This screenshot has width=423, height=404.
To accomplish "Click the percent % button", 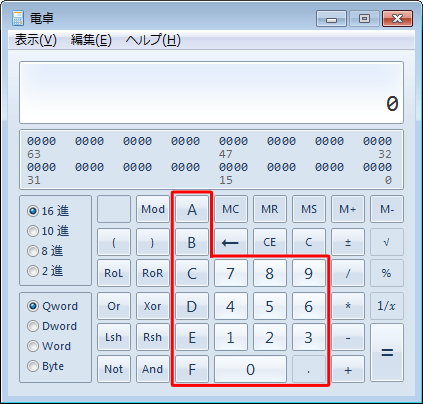I will coord(387,273).
